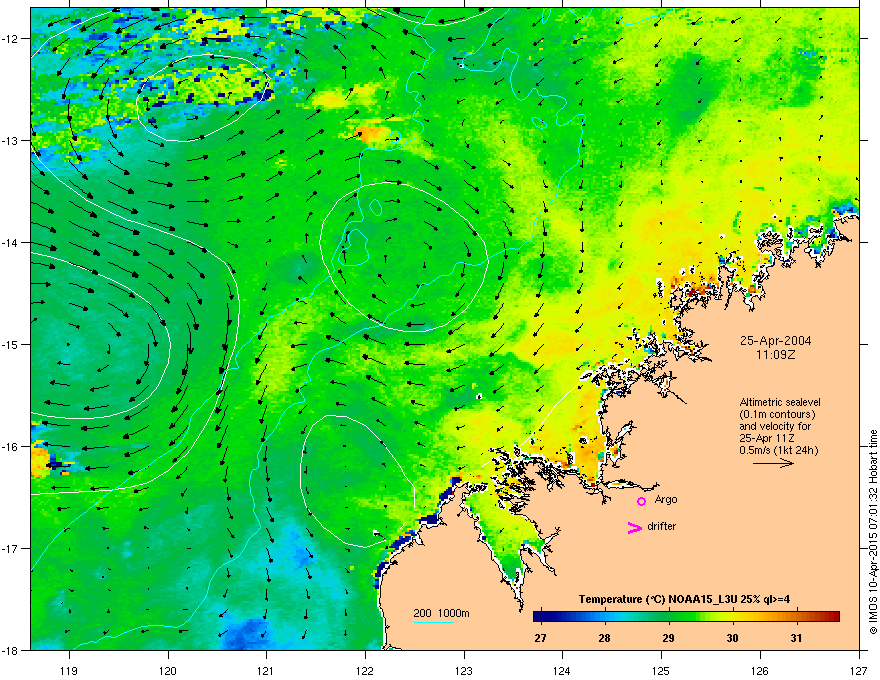
Task: Click the latitude axis label '-15'
Action: click(11, 344)
